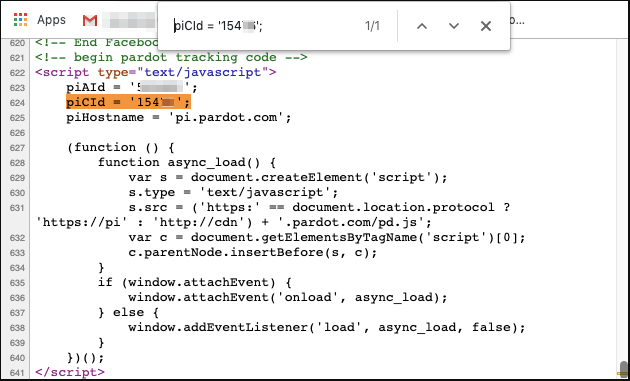This screenshot has width=630, height=381.
Task: Click the vertical scrollbar thumb at bottom right
Action: pos(624,369)
